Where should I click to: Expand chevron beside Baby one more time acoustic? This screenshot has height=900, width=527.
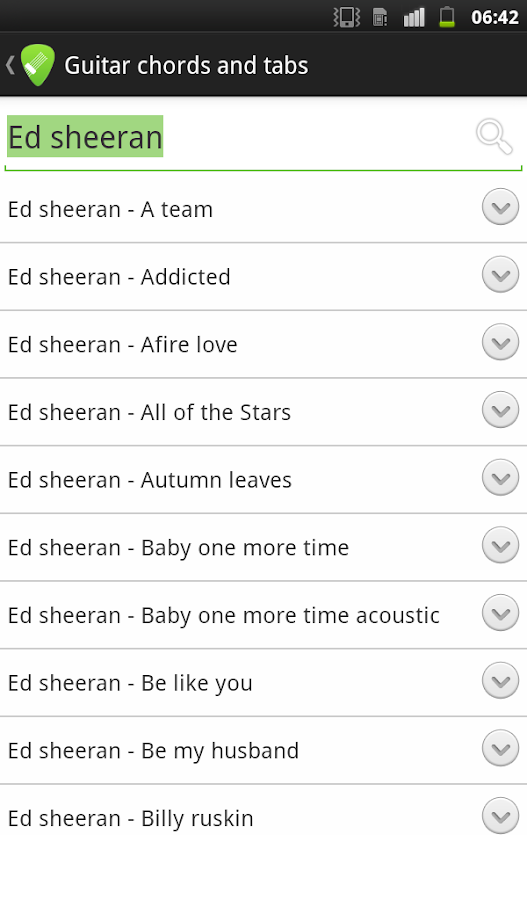[x=501, y=613]
